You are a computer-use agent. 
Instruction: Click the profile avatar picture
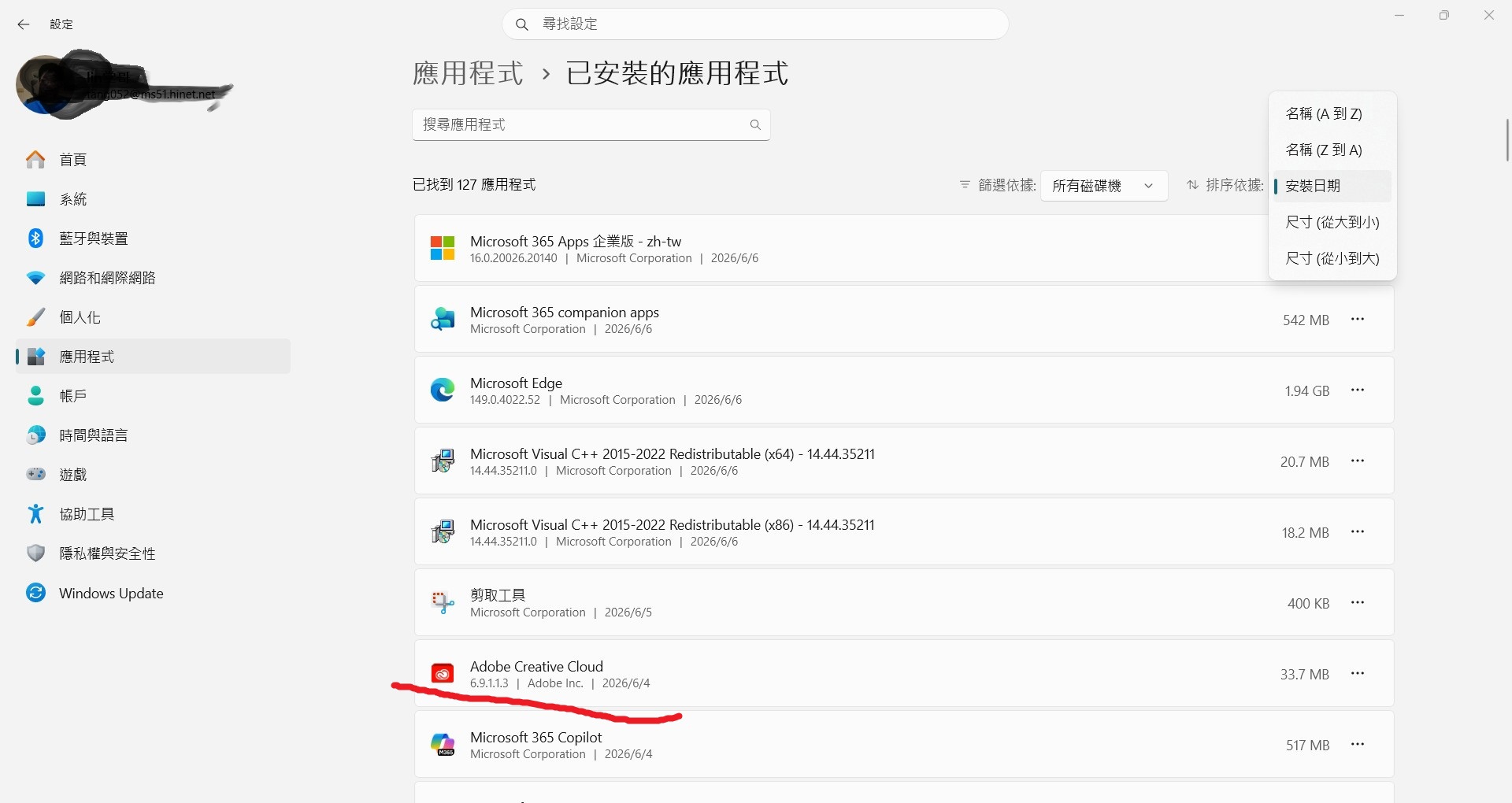coord(46,87)
